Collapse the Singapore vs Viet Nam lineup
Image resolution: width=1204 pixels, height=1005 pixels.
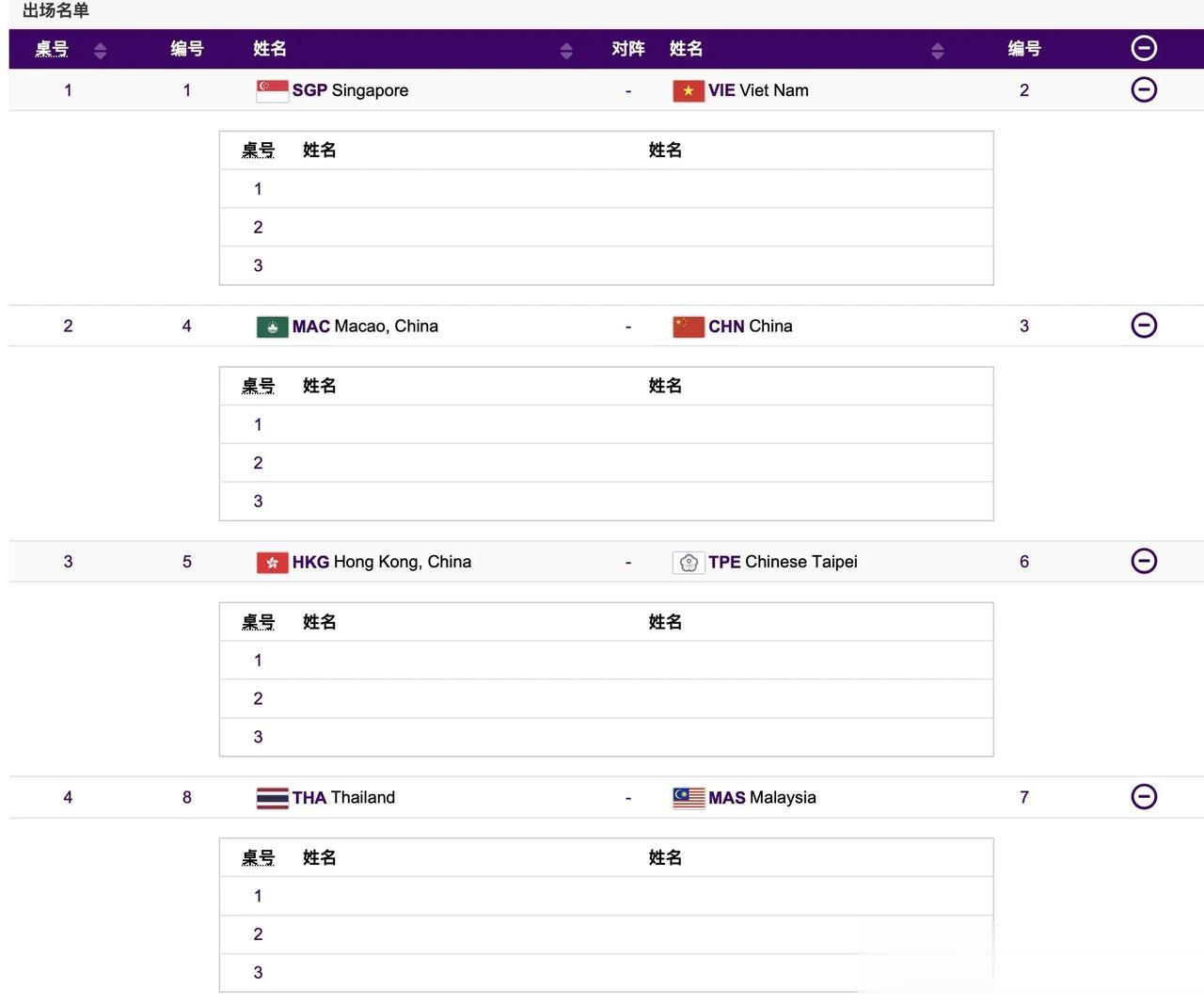point(1144,89)
